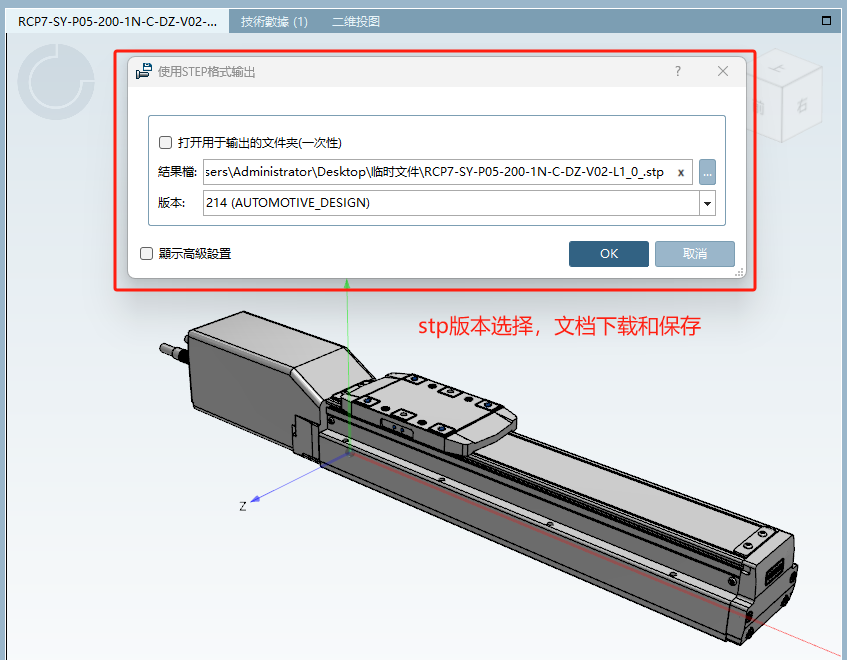Close the STEP export dialog
The image size is (847, 660).
pyautogui.click(x=723, y=71)
